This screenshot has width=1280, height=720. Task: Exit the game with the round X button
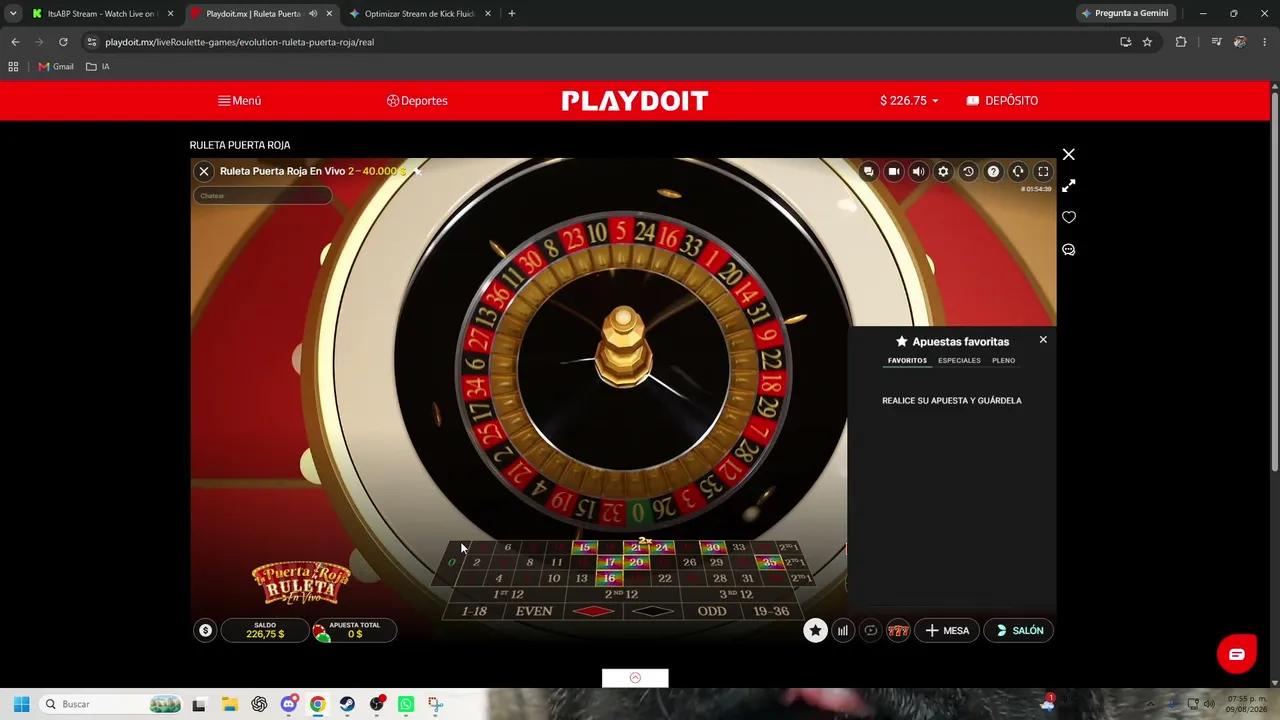pos(204,172)
